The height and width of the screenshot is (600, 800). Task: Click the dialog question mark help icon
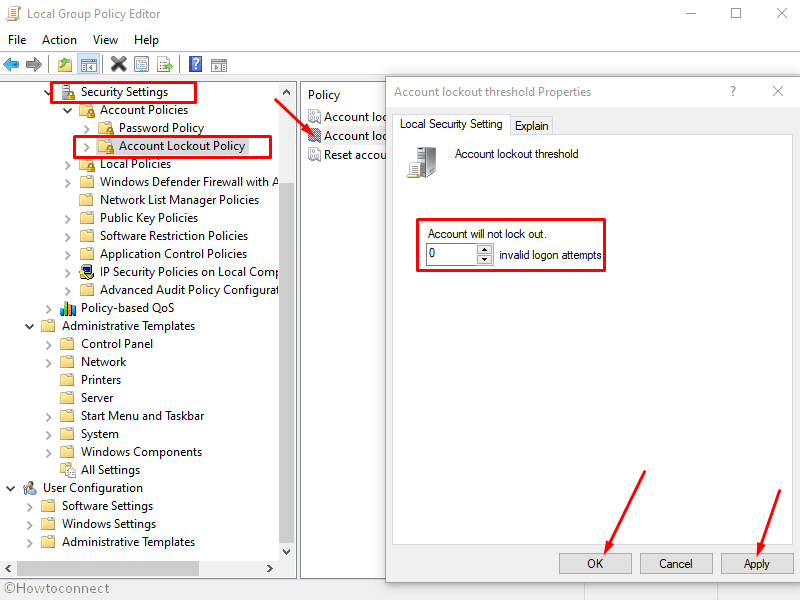pos(733,91)
